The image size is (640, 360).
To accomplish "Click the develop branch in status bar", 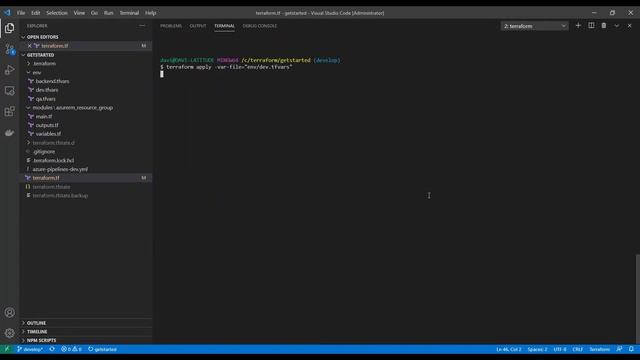I will click(x=29, y=349).
